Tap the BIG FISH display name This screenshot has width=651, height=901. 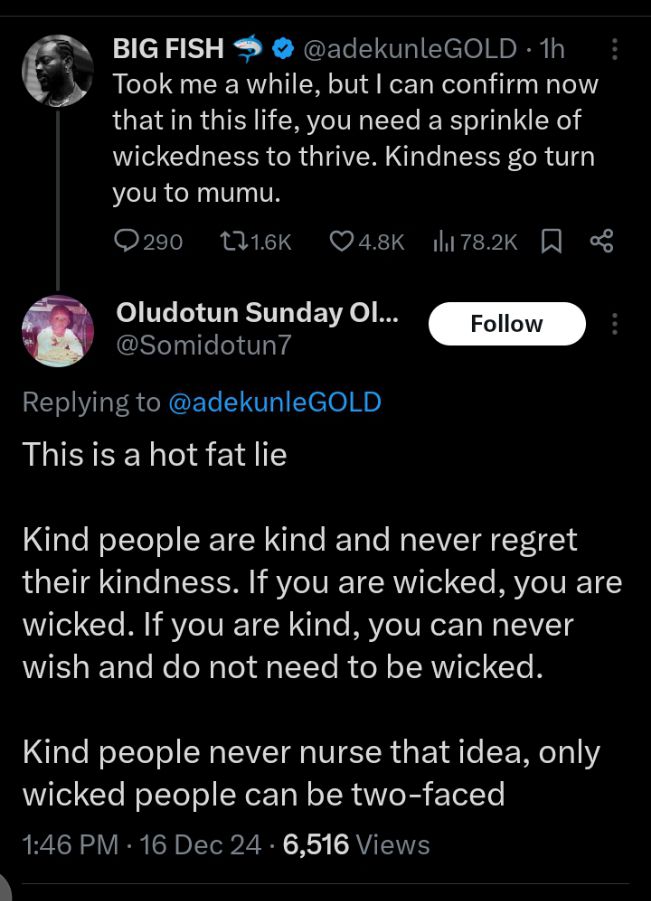click(169, 48)
